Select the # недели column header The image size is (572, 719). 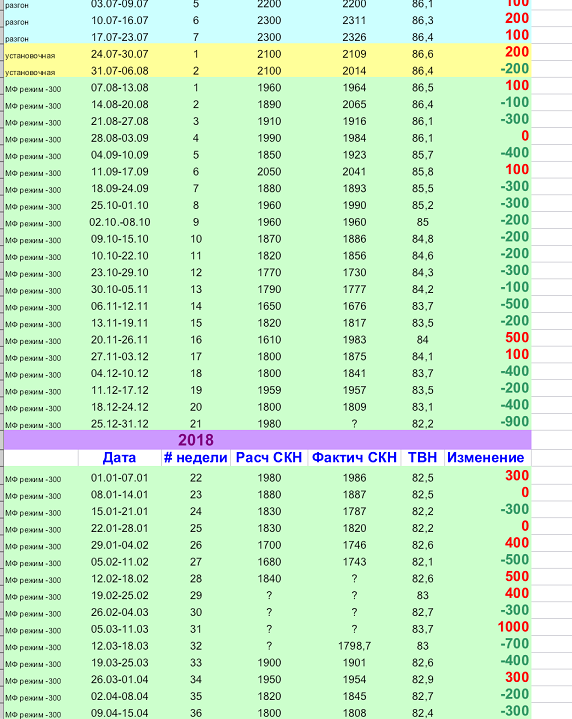[x=196, y=458]
